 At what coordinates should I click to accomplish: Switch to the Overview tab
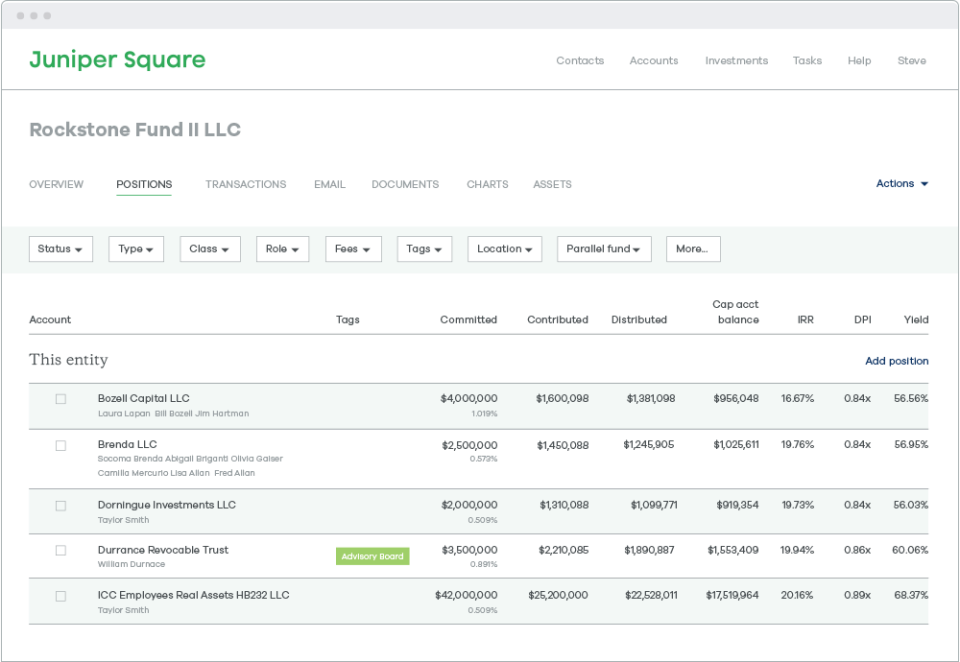[56, 184]
